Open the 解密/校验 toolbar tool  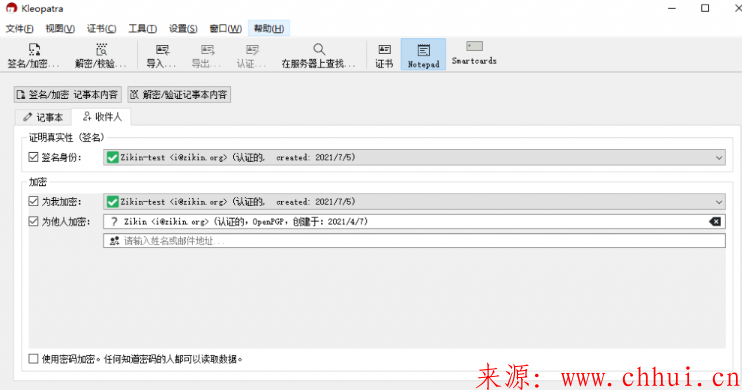[101, 55]
